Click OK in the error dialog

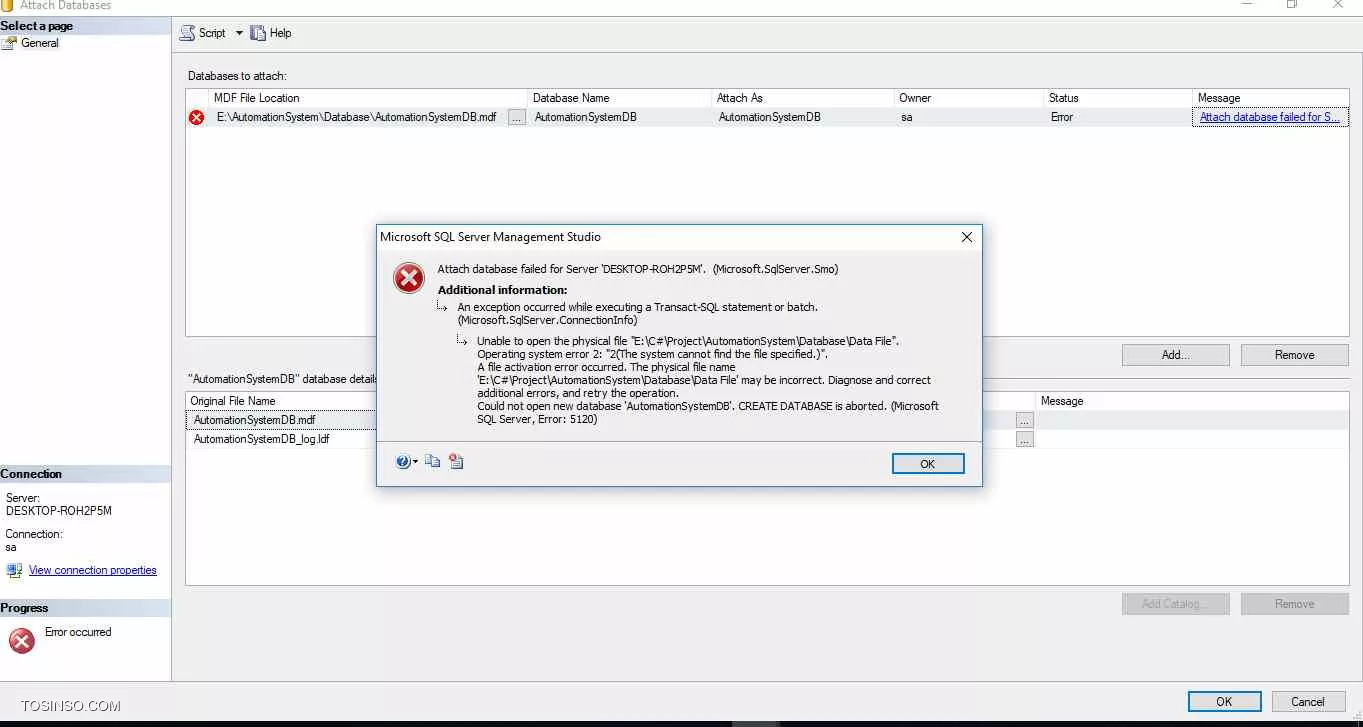coord(928,464)
